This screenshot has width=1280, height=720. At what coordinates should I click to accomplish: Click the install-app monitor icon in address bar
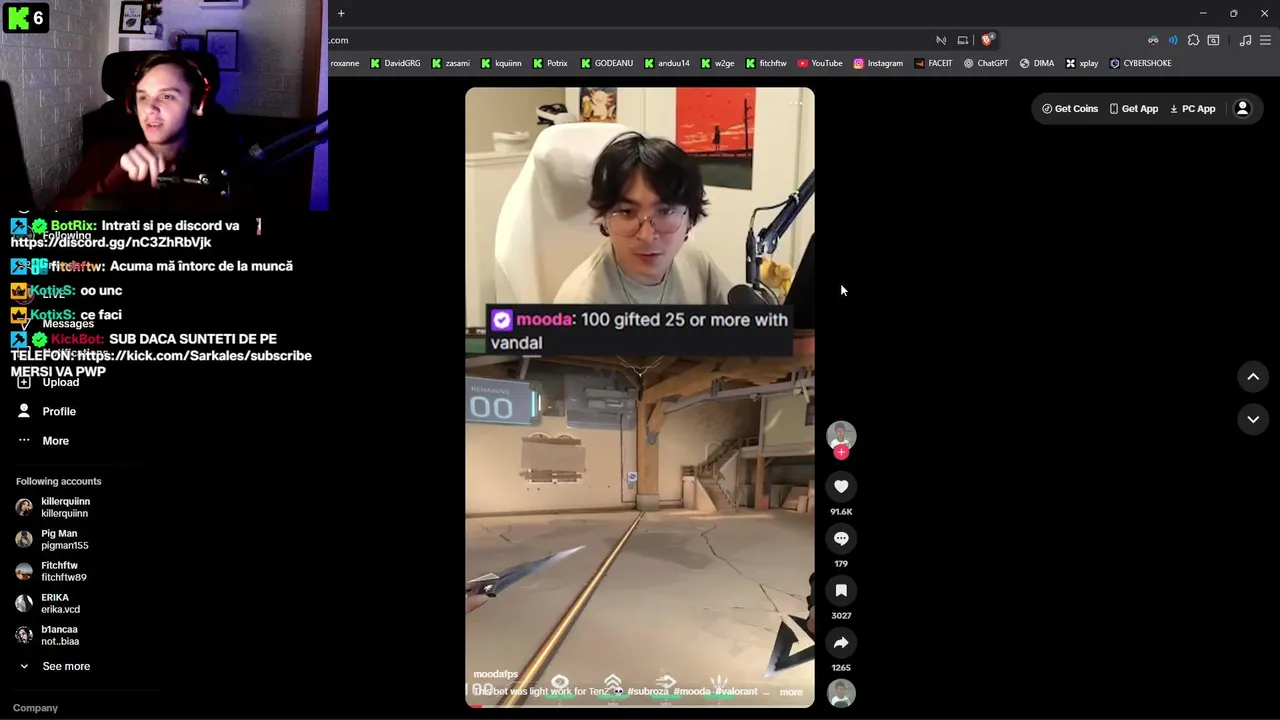point(963,40)
